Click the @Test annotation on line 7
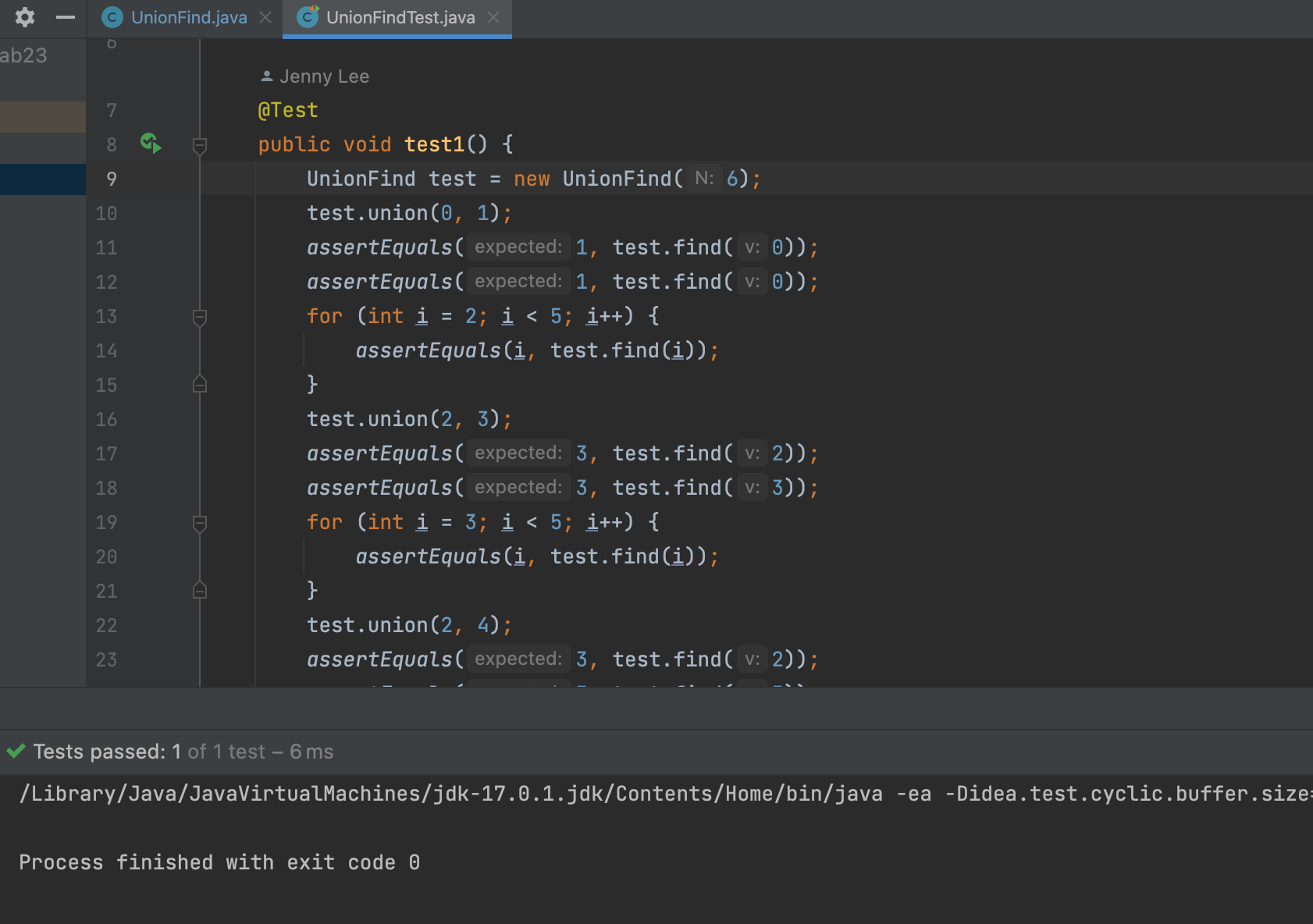 pyautogui.click(x=288, y=111)
